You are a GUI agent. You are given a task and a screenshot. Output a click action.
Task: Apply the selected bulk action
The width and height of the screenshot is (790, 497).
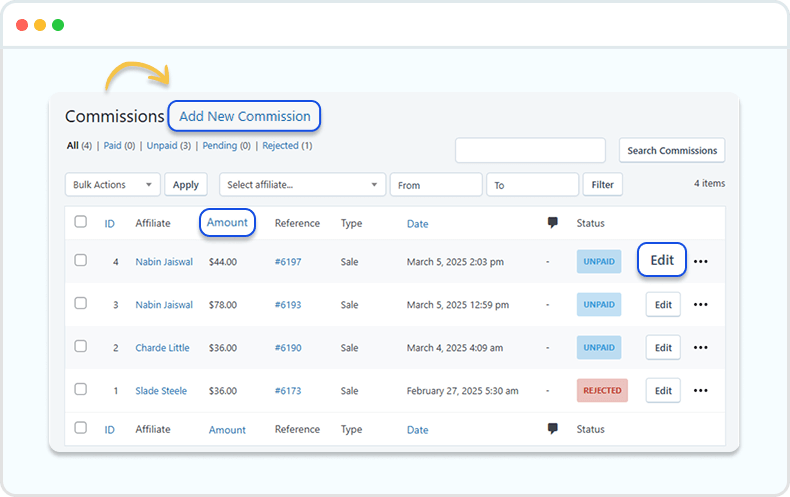[186, 184]
